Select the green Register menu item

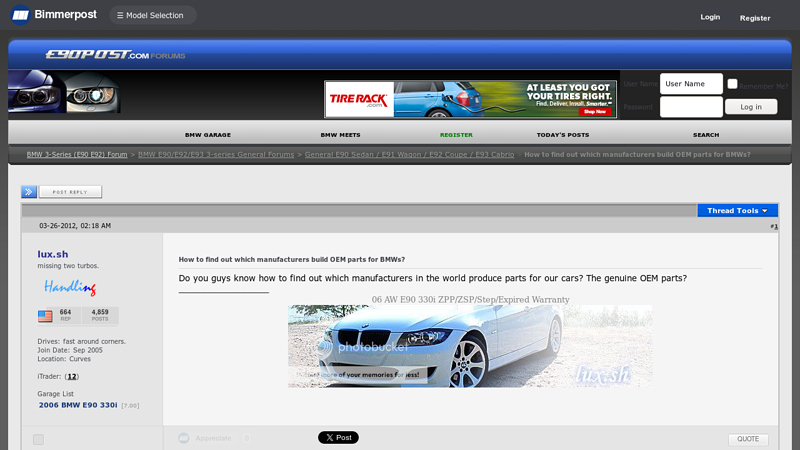[456, 135]
